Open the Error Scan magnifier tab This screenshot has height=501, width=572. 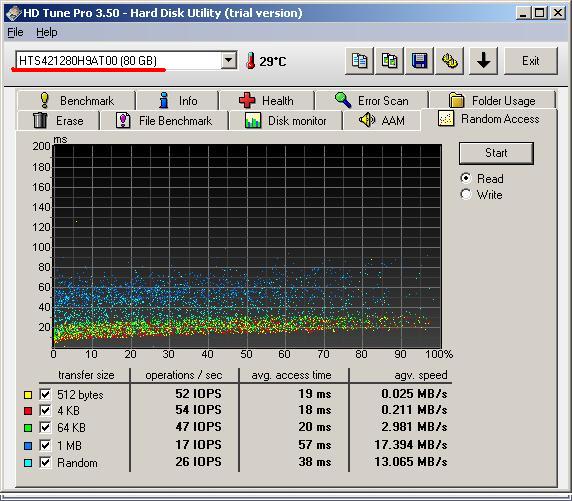click(x=372, y=100)
